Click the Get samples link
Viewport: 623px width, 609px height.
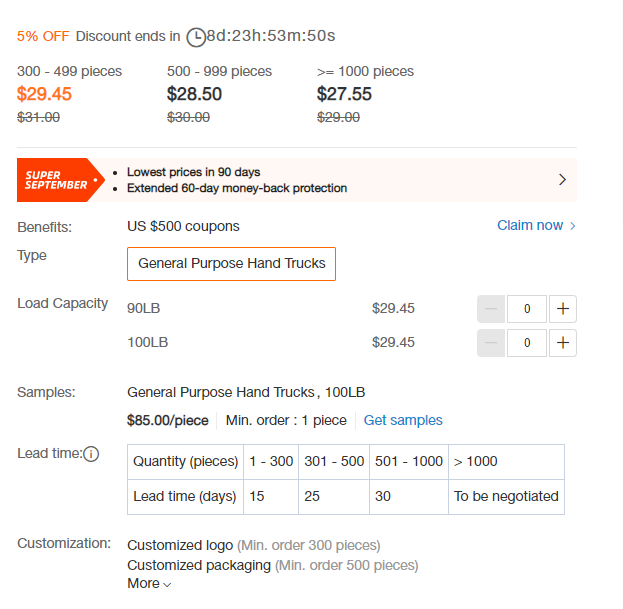(x=403, y=420)
